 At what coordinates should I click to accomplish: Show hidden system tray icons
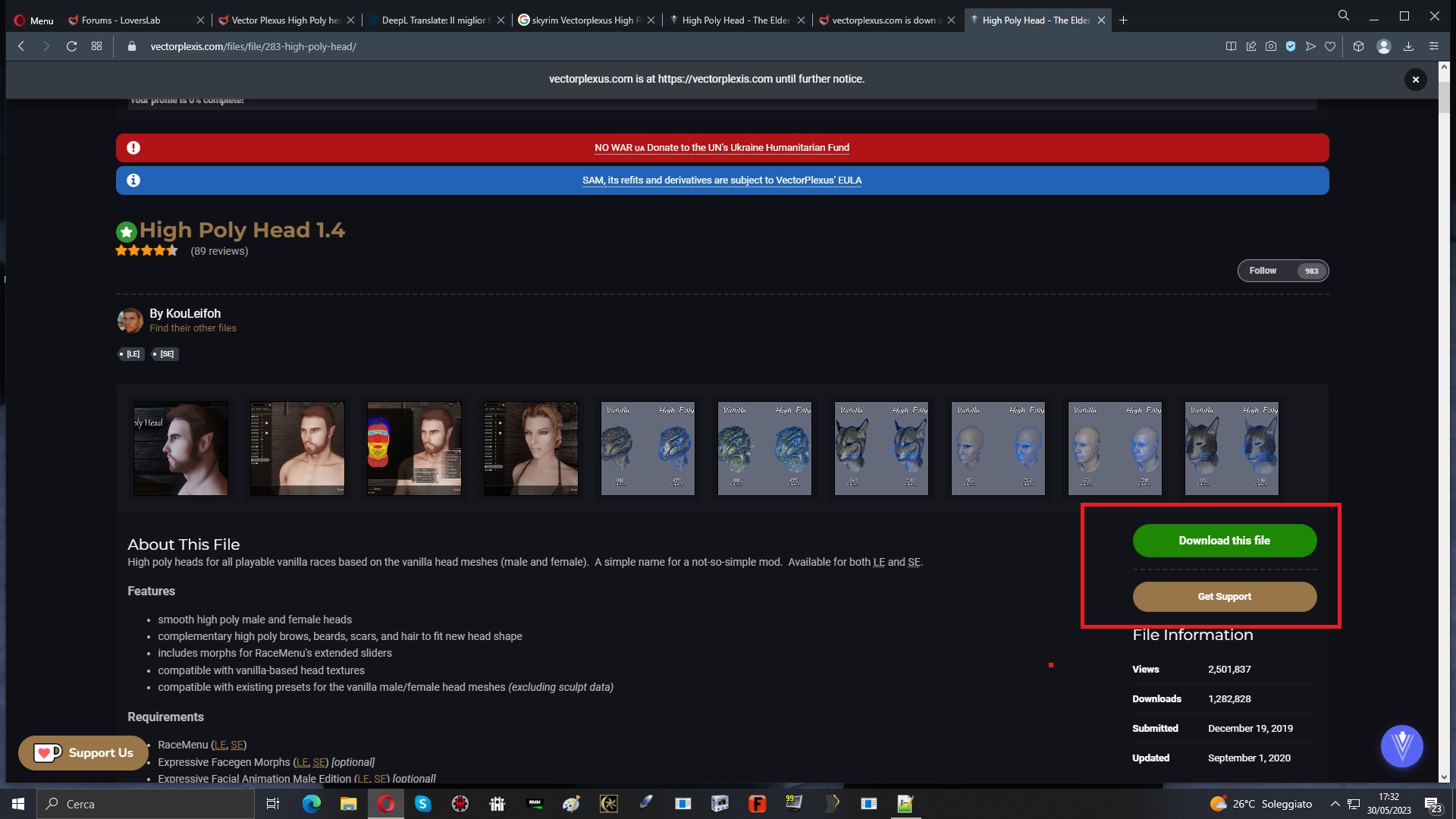coord(1335,804)
